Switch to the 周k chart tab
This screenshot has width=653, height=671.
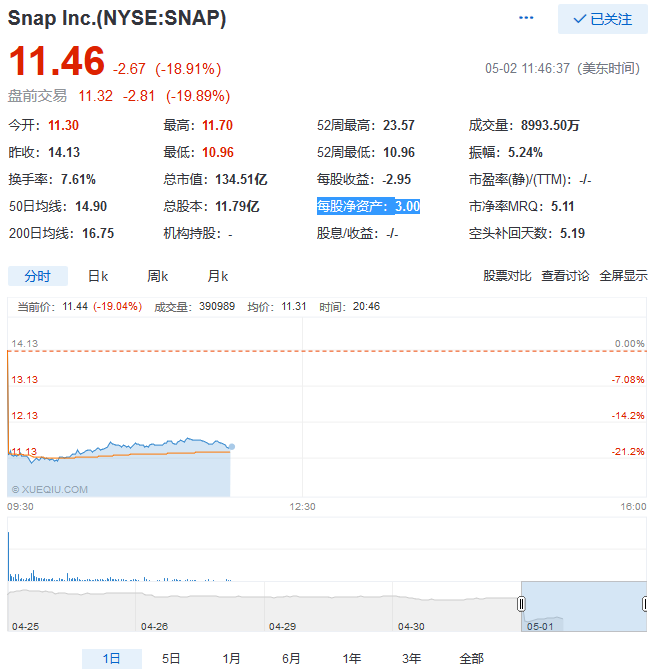click(x=157, y=276)
